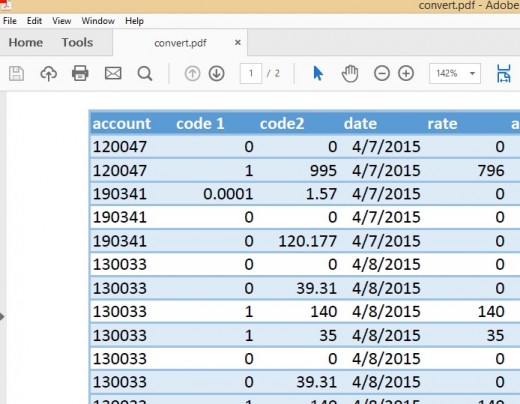
Task: Click code2 value 140 in table
Action: click(324, 312)
